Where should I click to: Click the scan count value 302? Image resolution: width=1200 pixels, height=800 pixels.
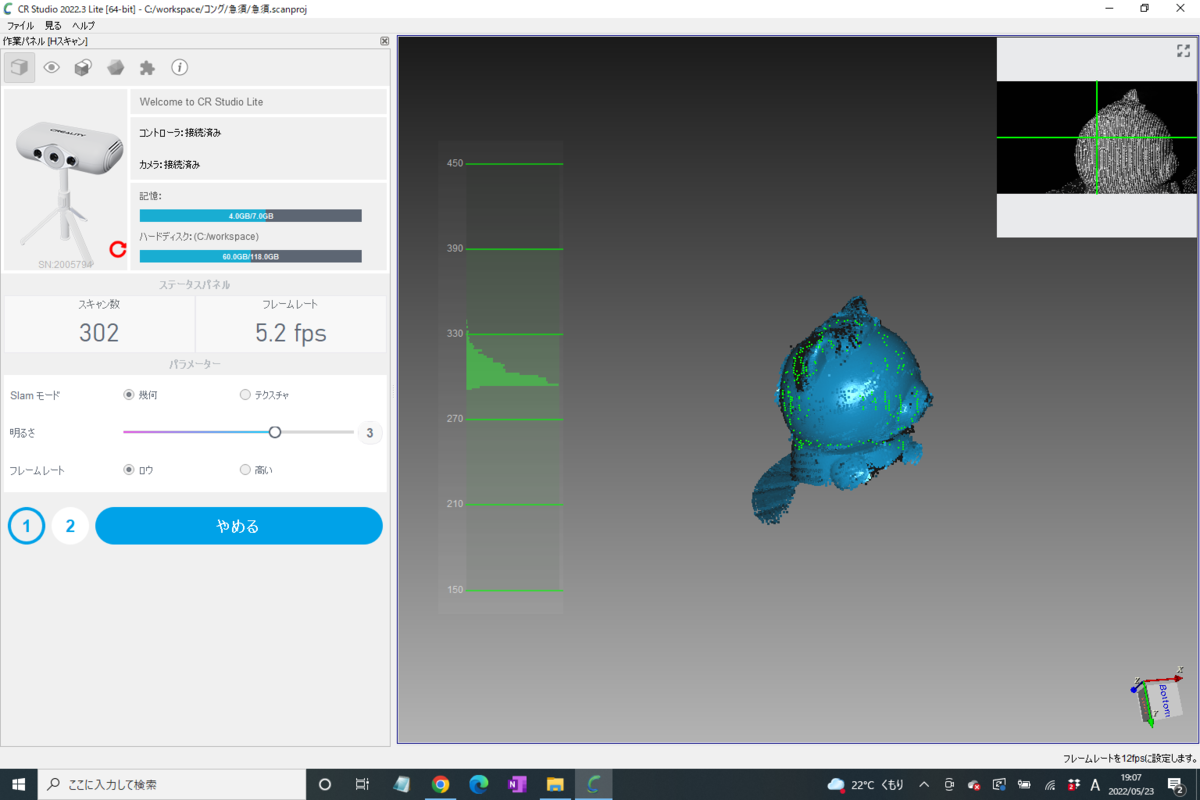99,333
